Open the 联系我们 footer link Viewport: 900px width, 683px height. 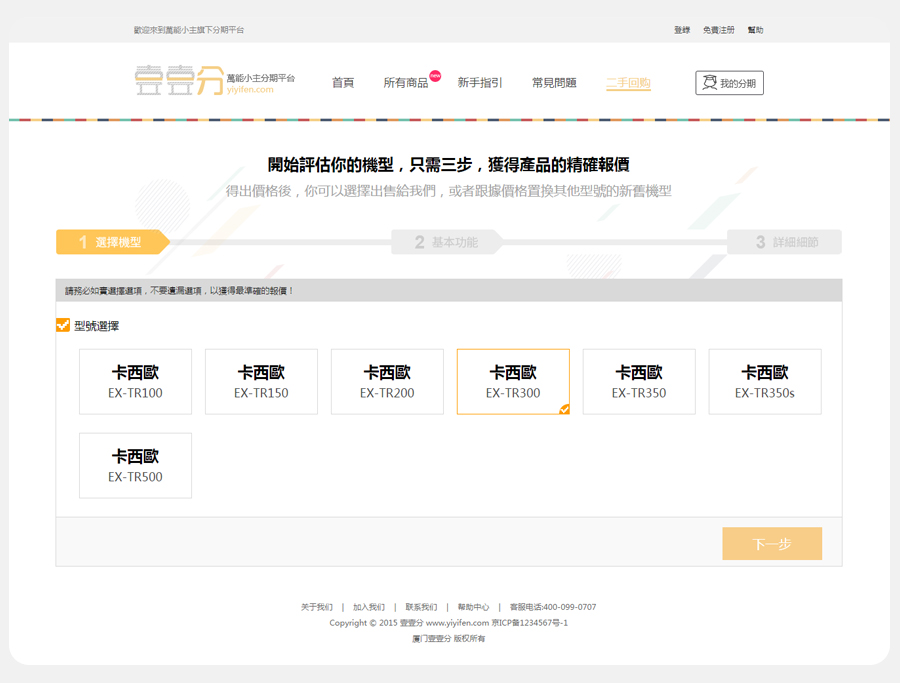[421, 607]
